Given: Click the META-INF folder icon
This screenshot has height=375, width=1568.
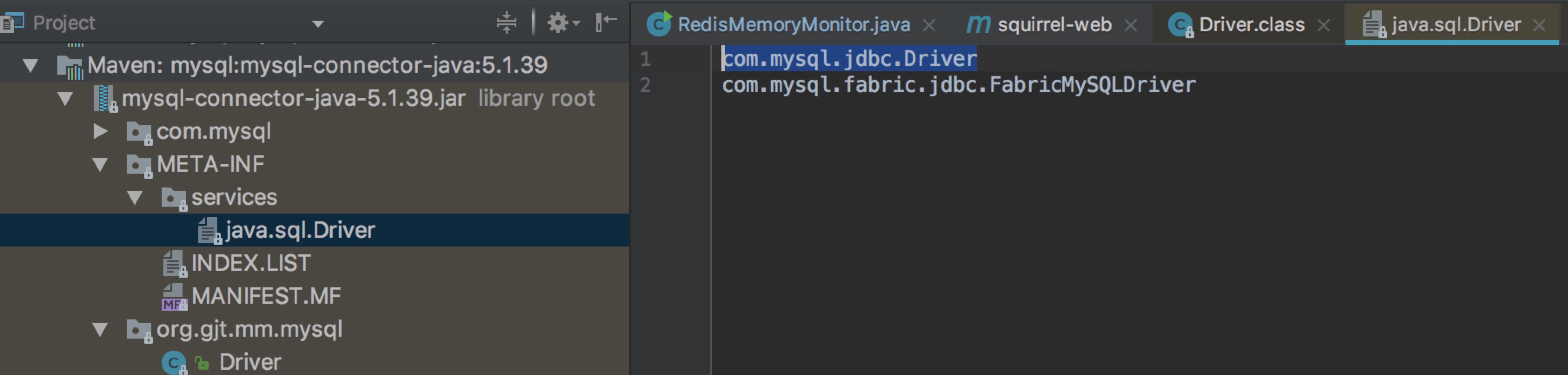Looking at the screenshot, I should pos(139,166).
